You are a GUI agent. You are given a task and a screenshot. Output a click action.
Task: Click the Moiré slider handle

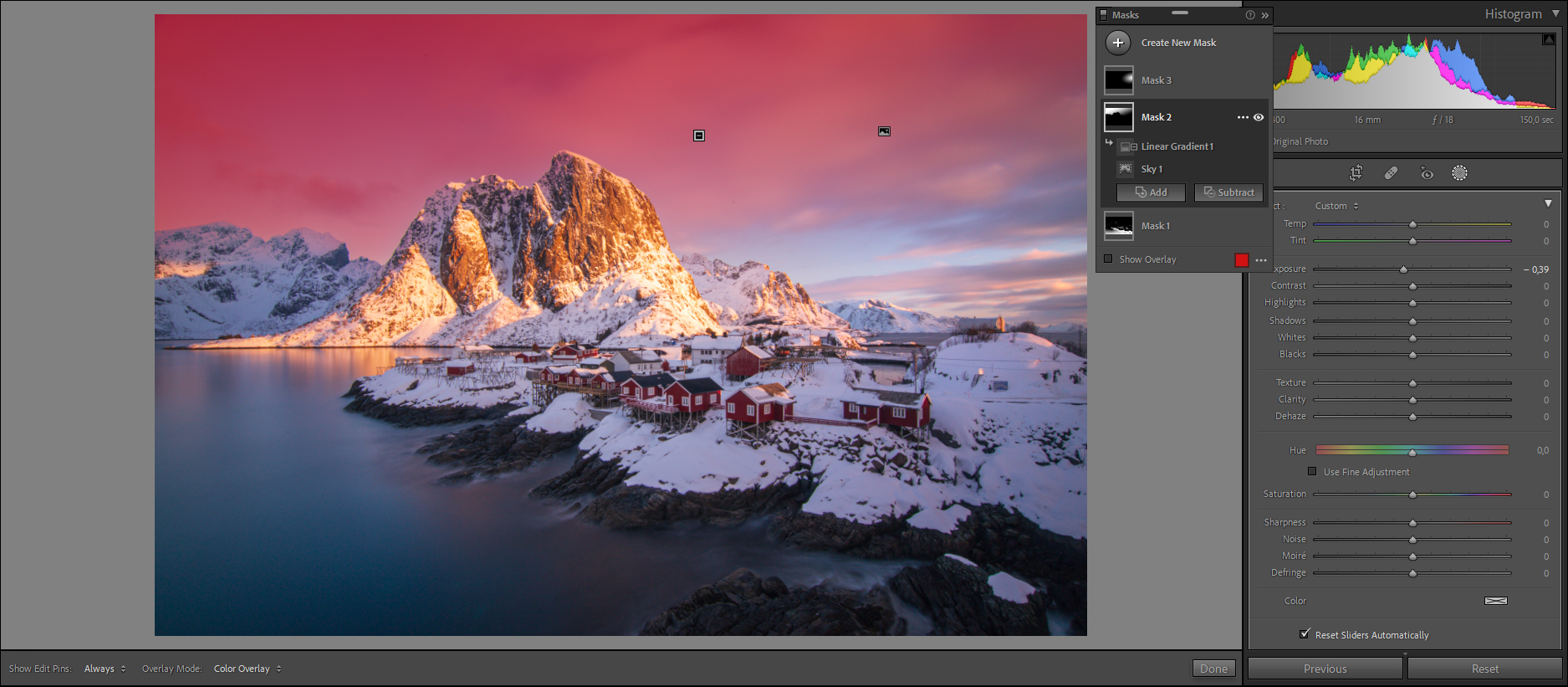(x=1412, y=556)
